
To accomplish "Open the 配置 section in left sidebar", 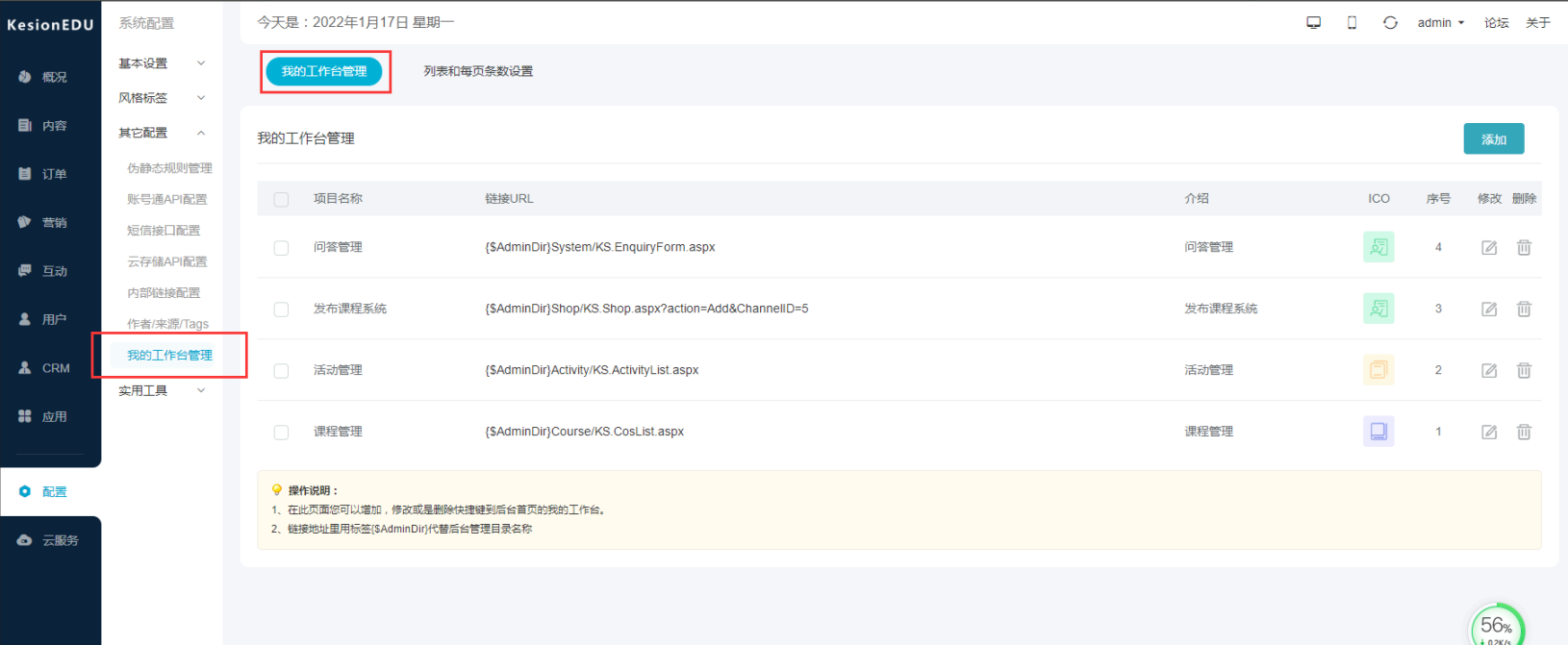I will pyautogui.click(x=44, y=491).
